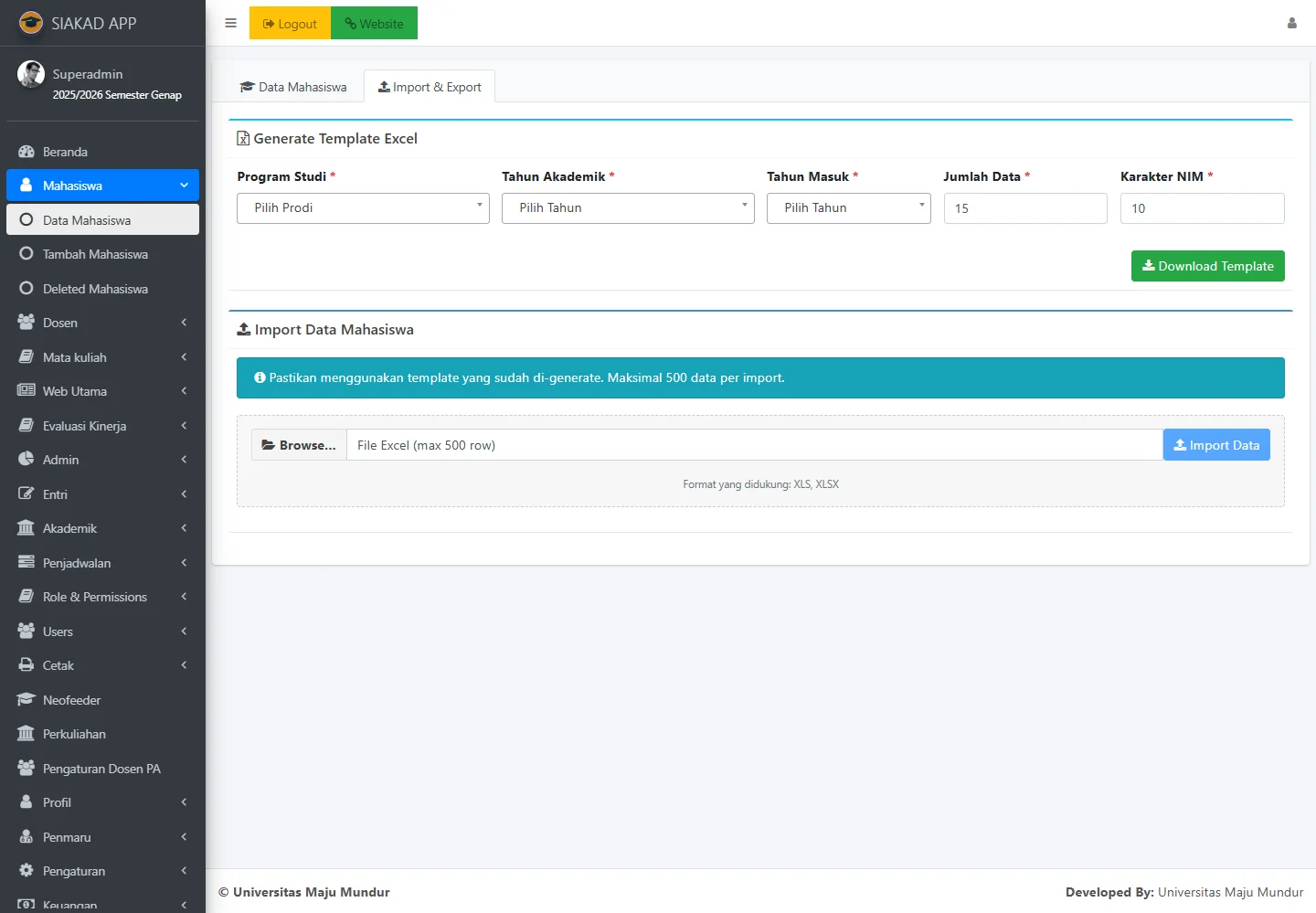Image resolution: width=1316 pixels, height=913 pixels.
Task: Click the Browse file button
Action: click(299, 445)
